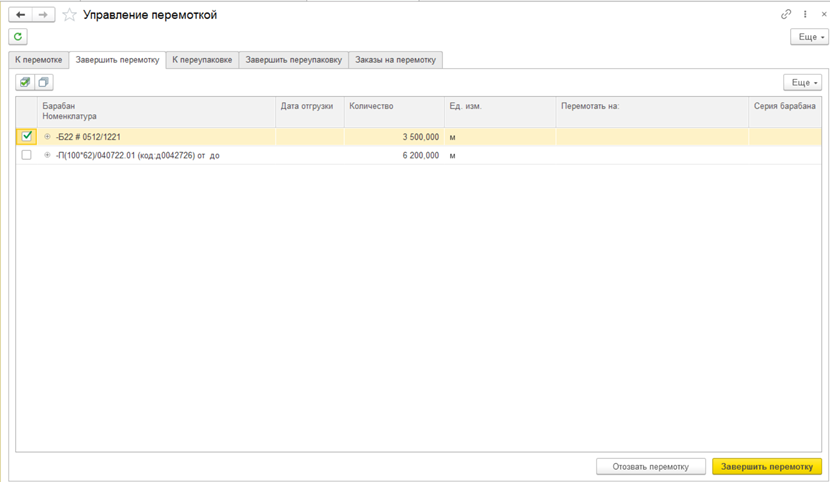Click the -П(100*62)/040722.01 row text
The image size is (830, 482).
point(138,156)
